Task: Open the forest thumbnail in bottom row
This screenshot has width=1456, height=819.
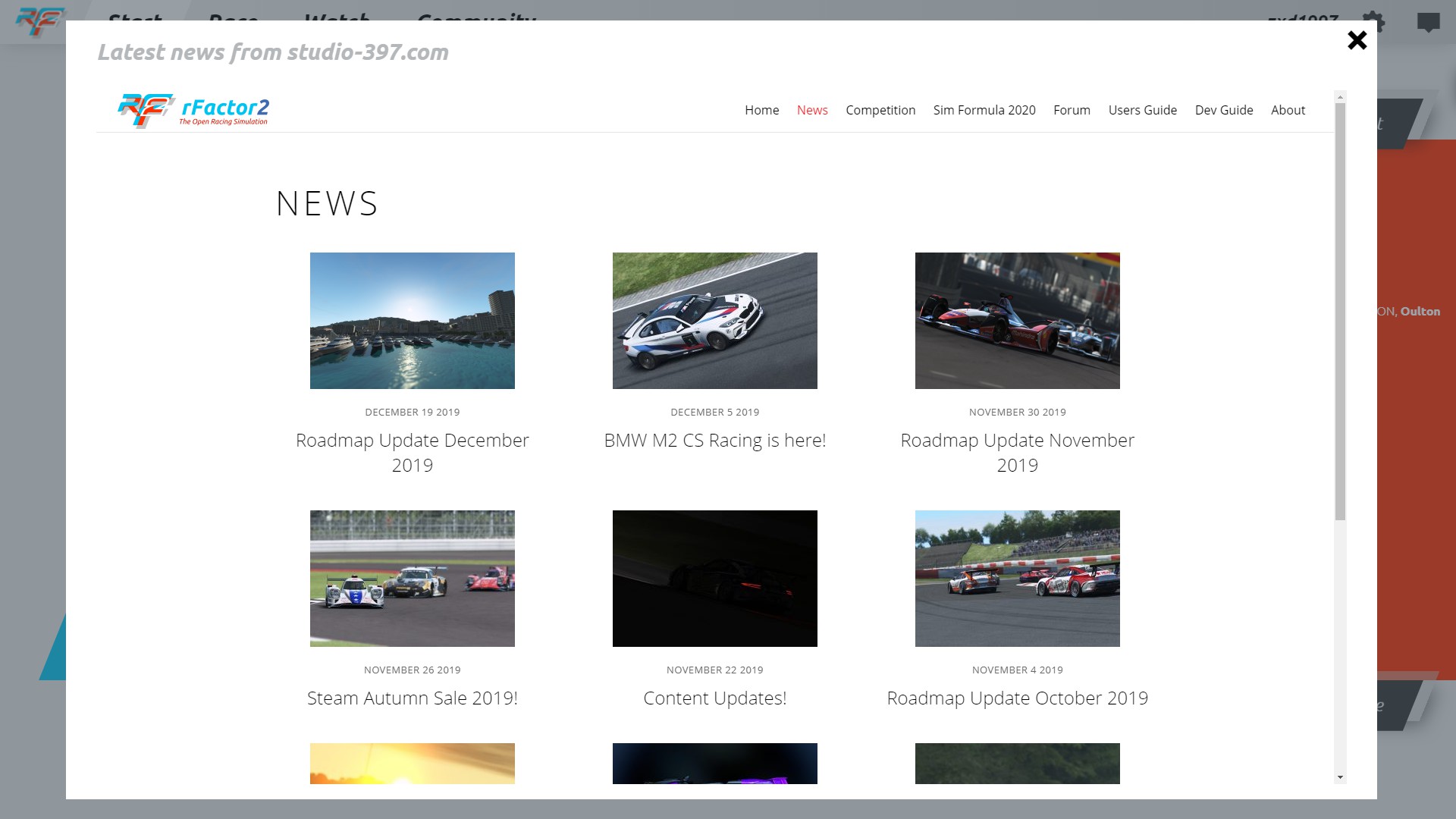Action: click(x=1018, y=764)
